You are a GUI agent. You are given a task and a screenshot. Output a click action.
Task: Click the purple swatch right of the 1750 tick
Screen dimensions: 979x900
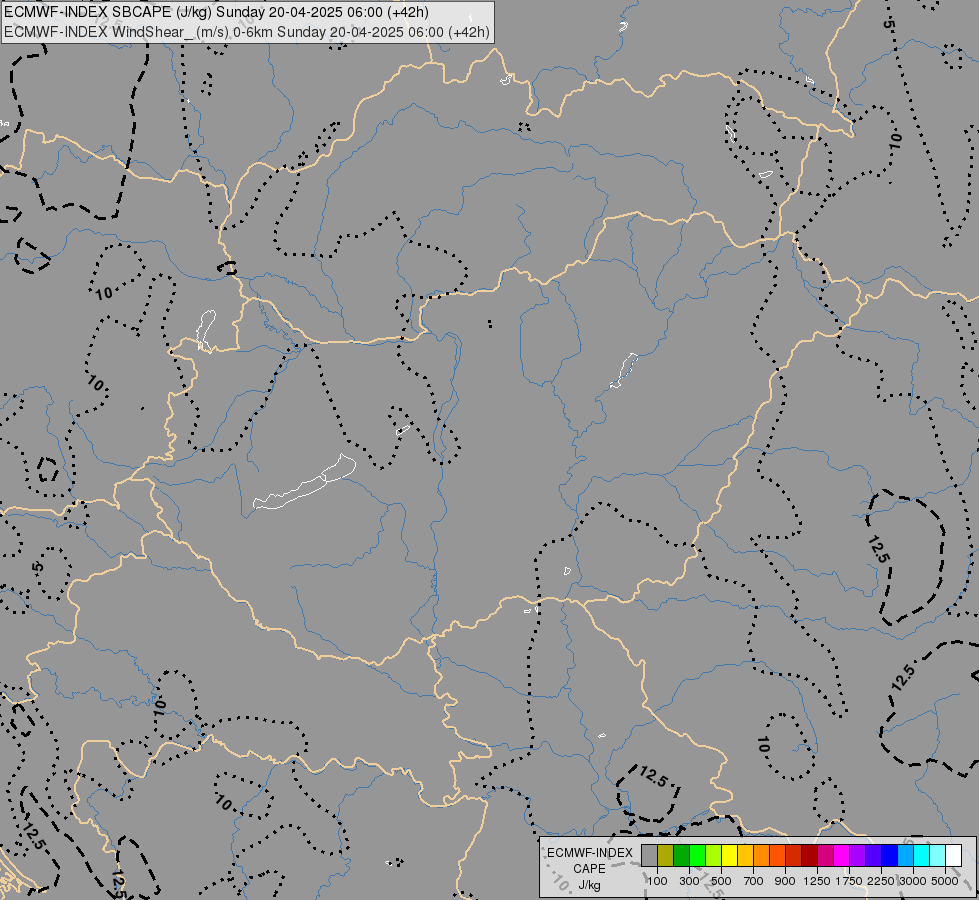tap(858, 855)
